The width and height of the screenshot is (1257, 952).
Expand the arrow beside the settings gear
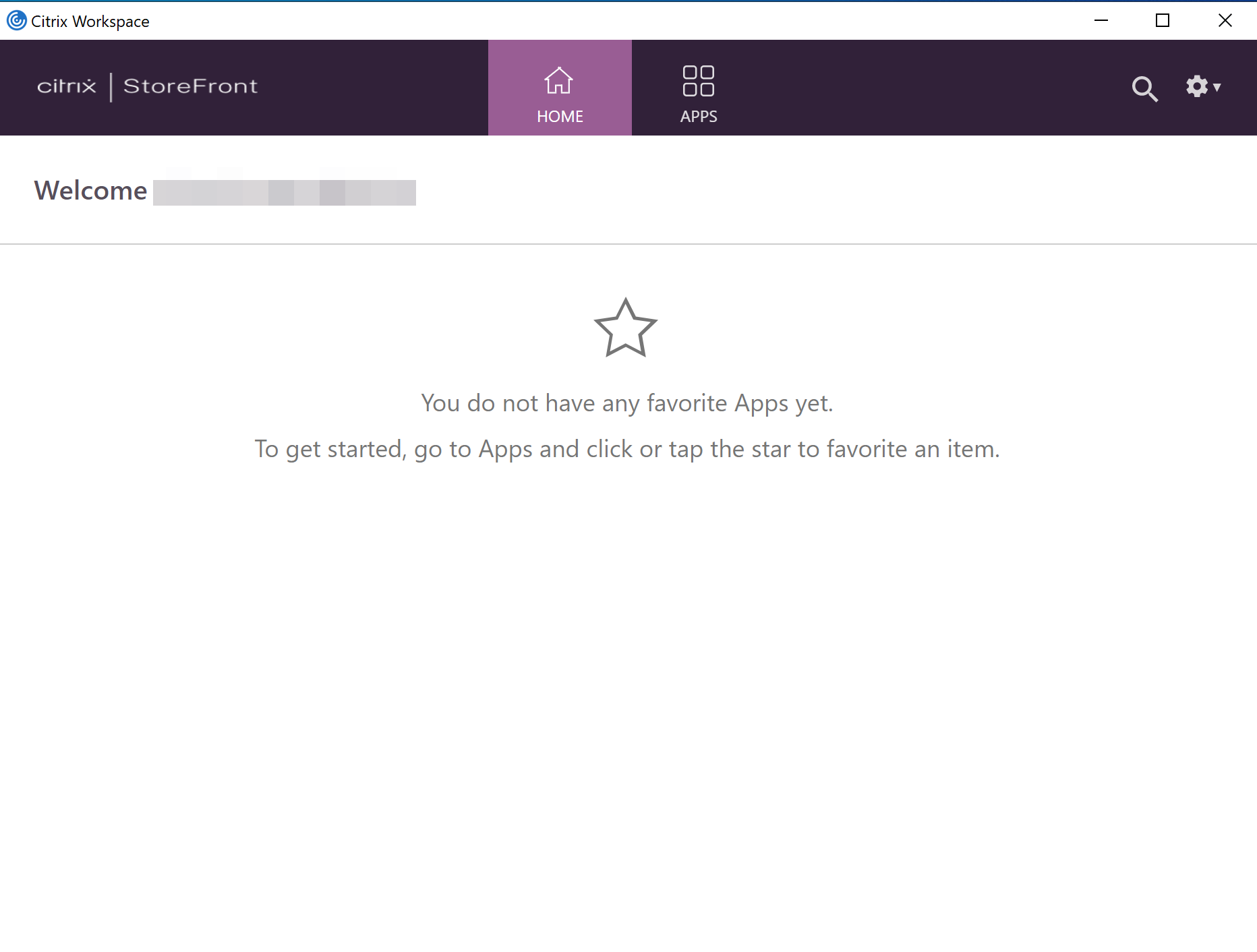pos(1217,87)
